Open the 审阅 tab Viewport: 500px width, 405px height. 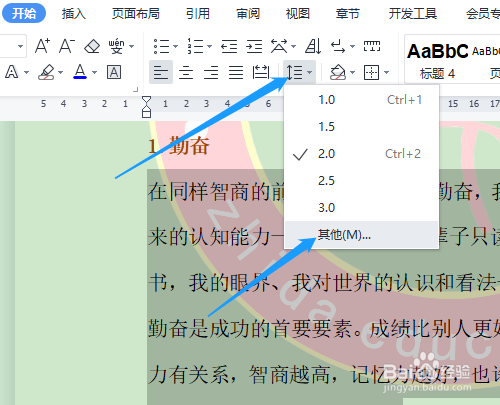click(248, 14)
